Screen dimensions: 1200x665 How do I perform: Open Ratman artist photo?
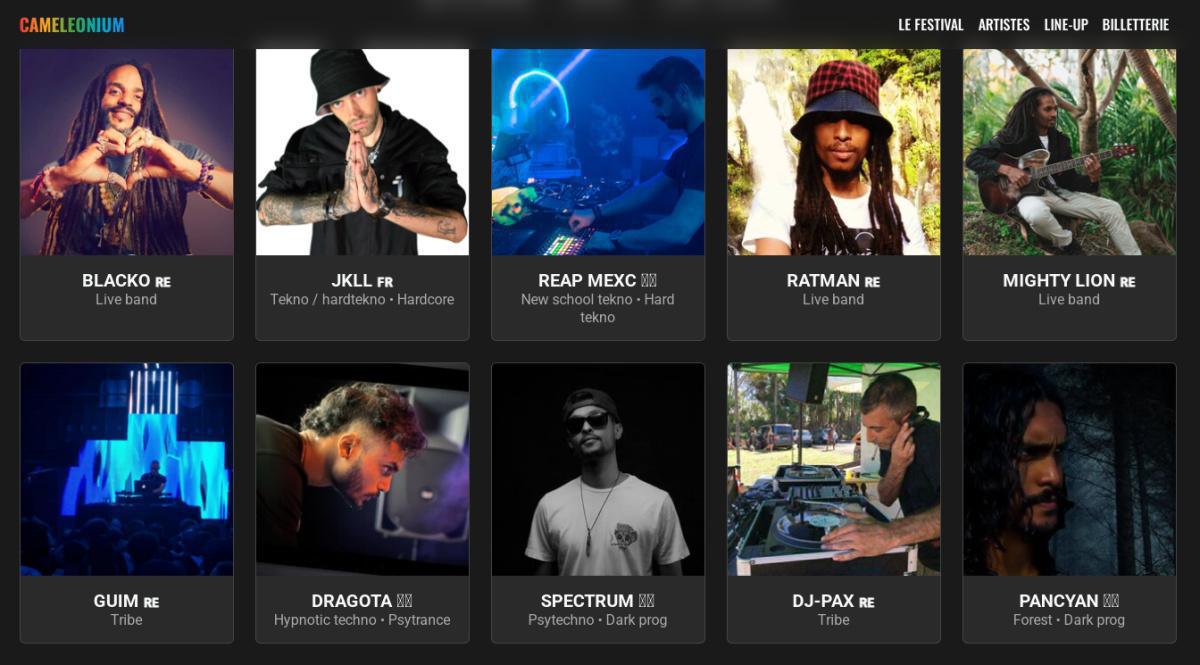tap(834, 152)
